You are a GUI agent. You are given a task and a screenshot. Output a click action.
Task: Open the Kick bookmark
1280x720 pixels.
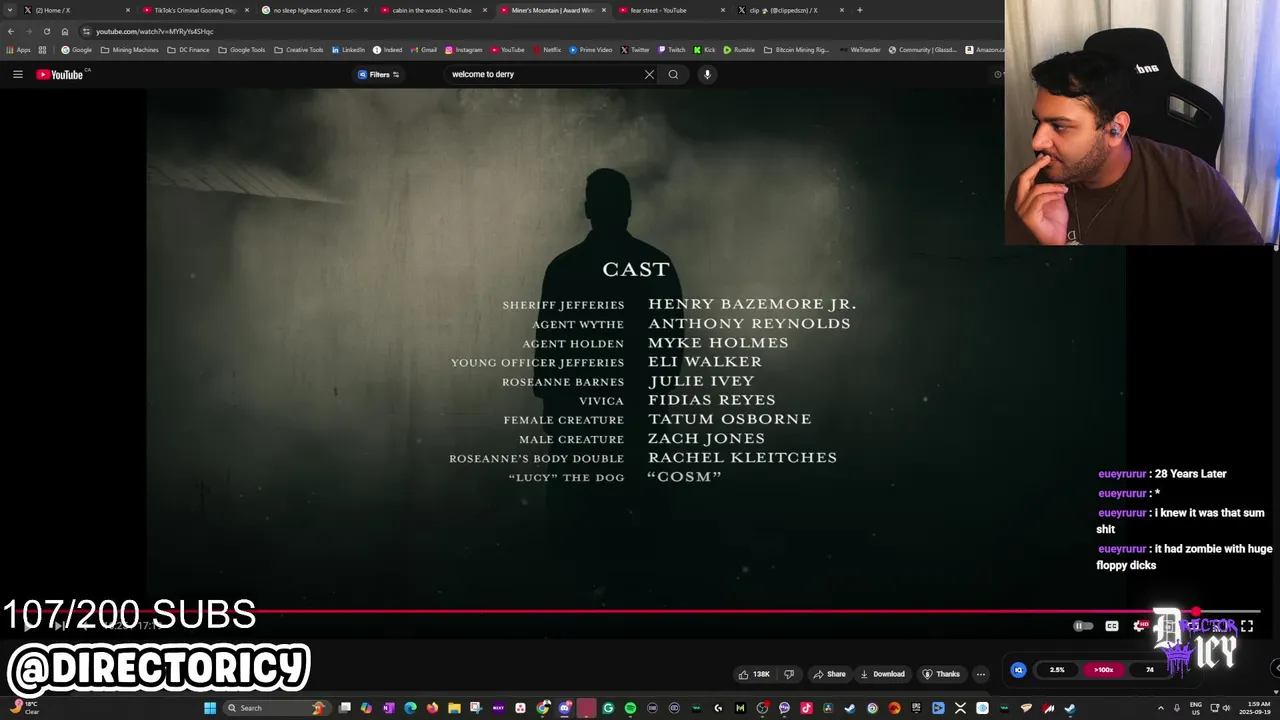pos(705,50)
